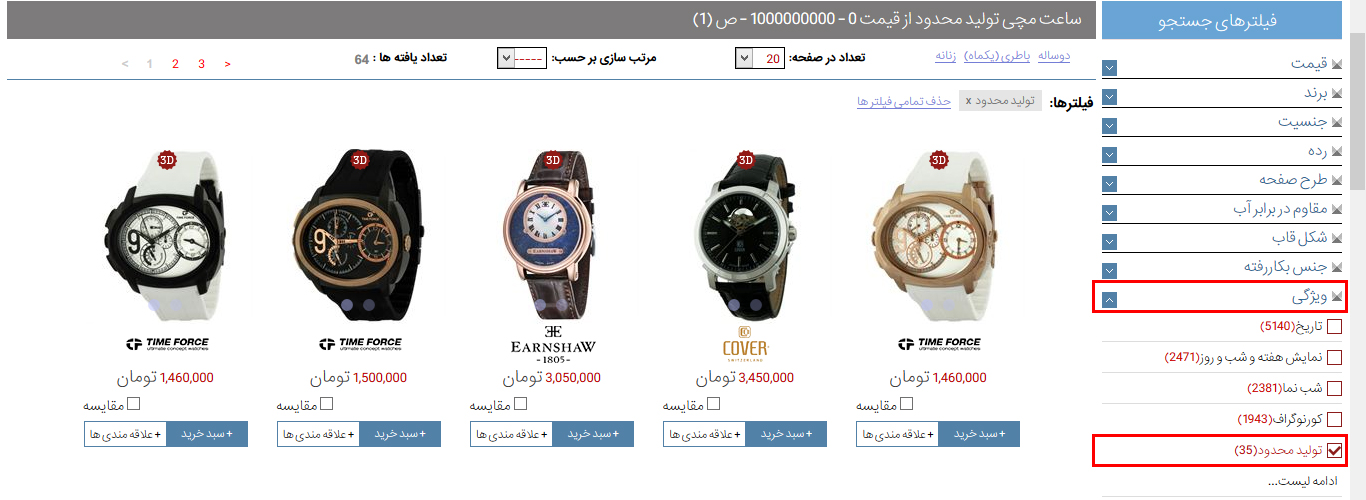Expand the برند filter section

click(1110, 97)
